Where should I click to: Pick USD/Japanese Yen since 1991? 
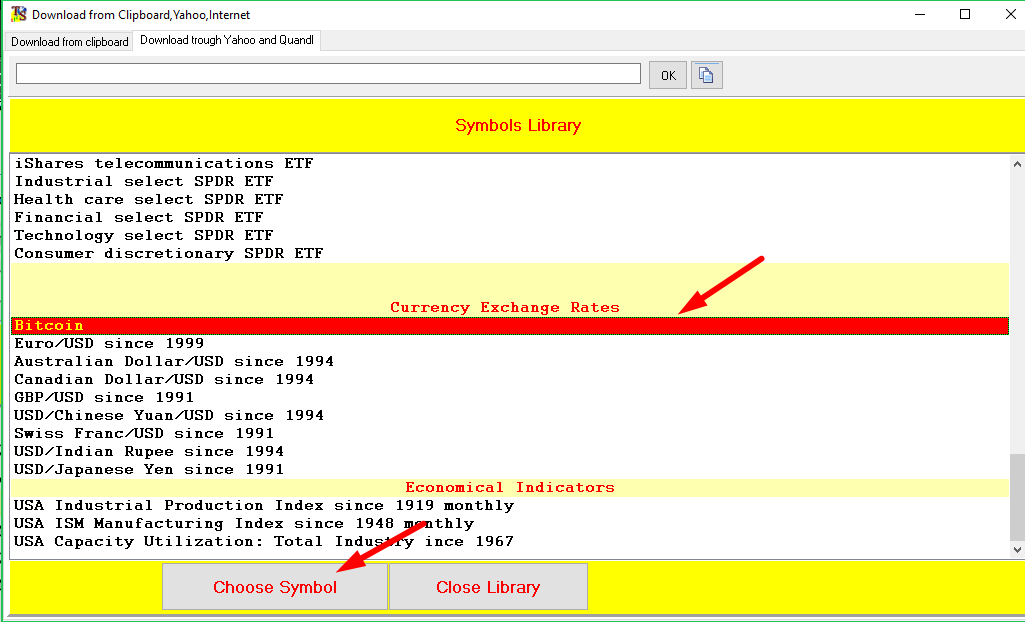[x=149, y=470]
